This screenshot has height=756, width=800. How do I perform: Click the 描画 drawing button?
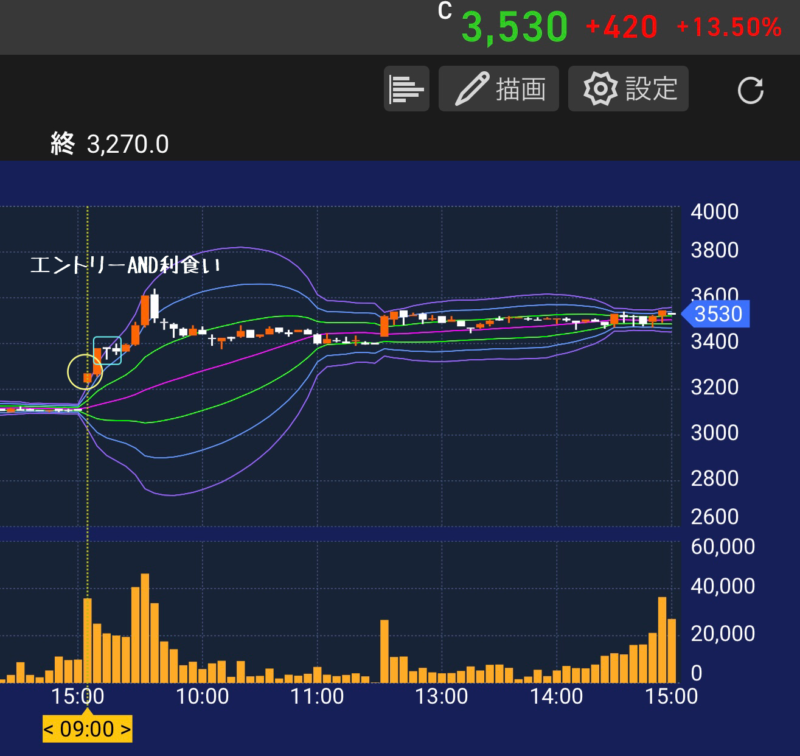(498, 89)
